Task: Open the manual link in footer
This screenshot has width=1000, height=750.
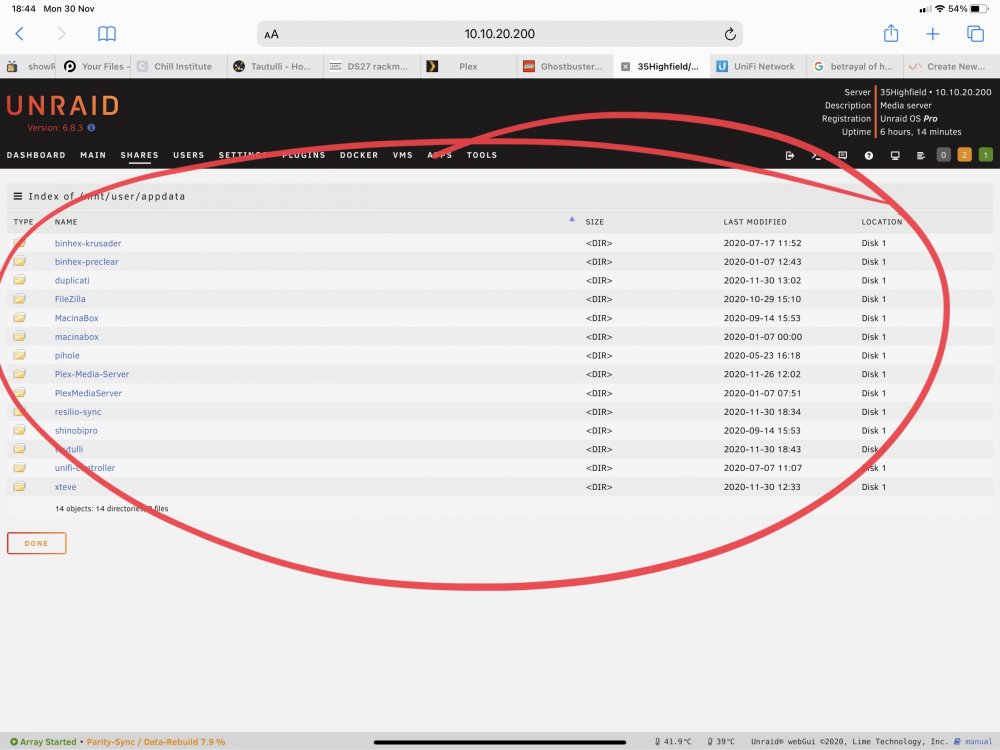Action: [978, 742]
